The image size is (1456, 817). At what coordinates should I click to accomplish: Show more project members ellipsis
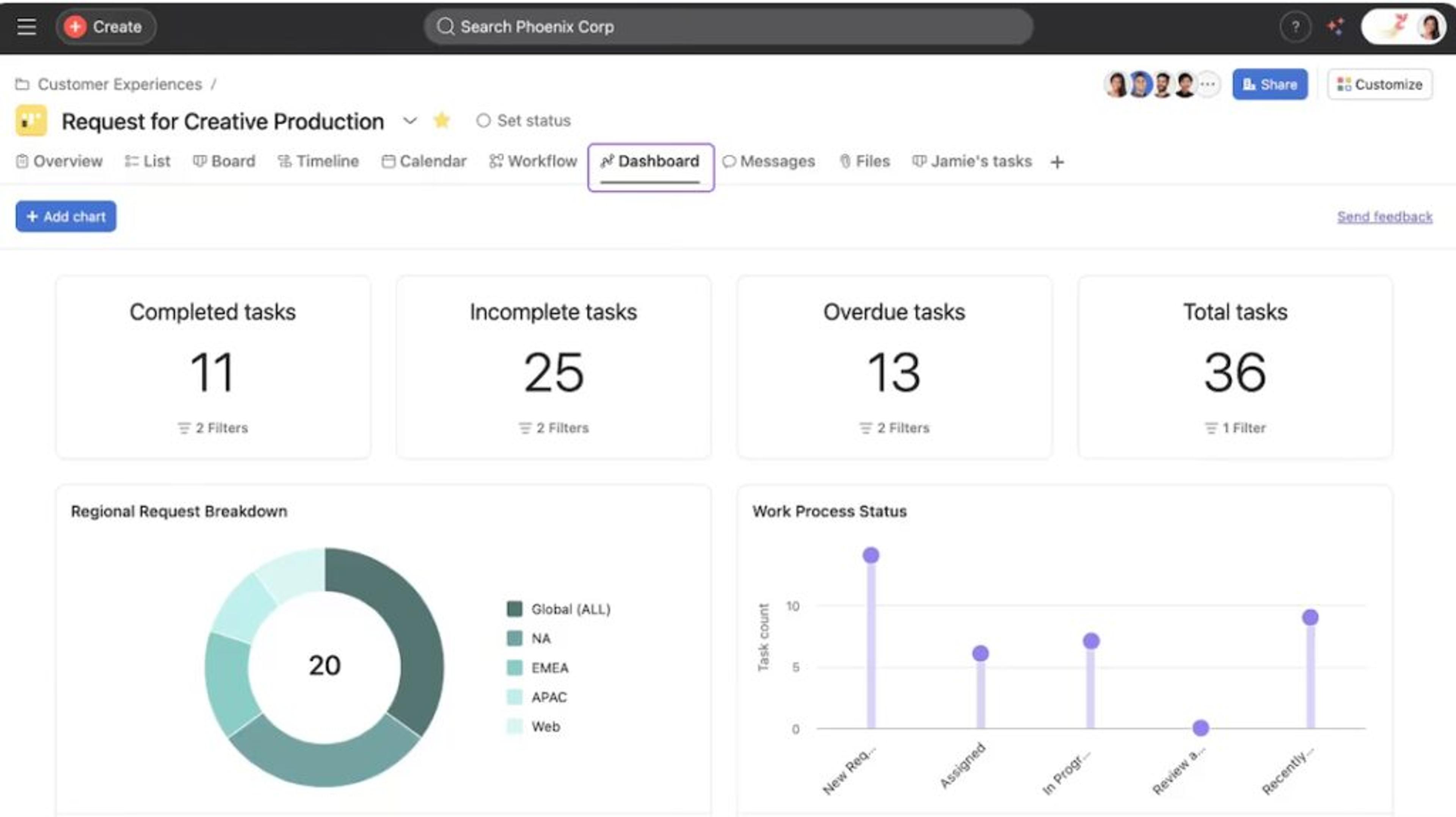1208,84
